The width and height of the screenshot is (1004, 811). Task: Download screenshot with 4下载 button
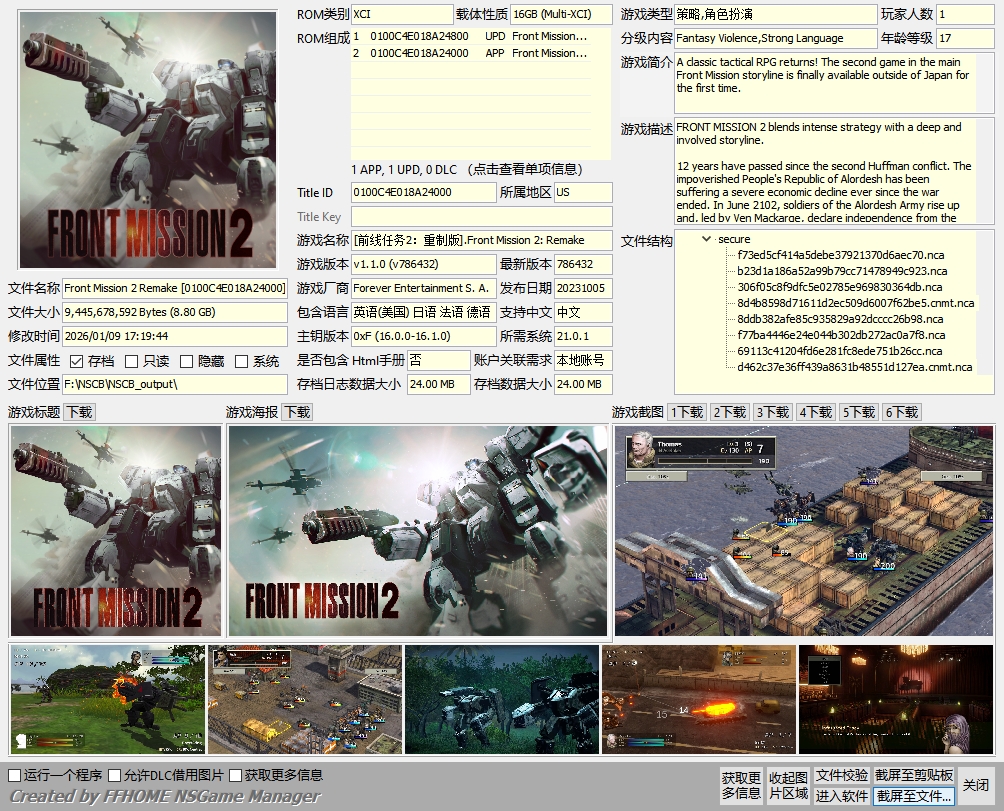coord(815,412)
